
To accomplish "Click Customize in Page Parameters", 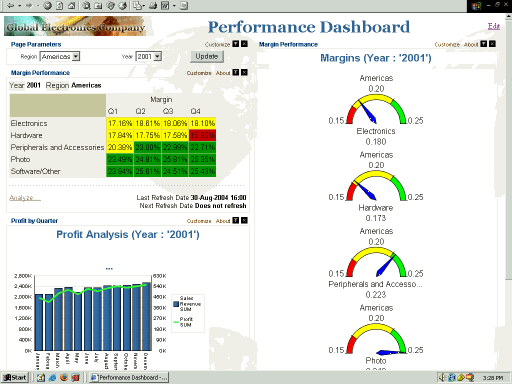I will (217, 44).
